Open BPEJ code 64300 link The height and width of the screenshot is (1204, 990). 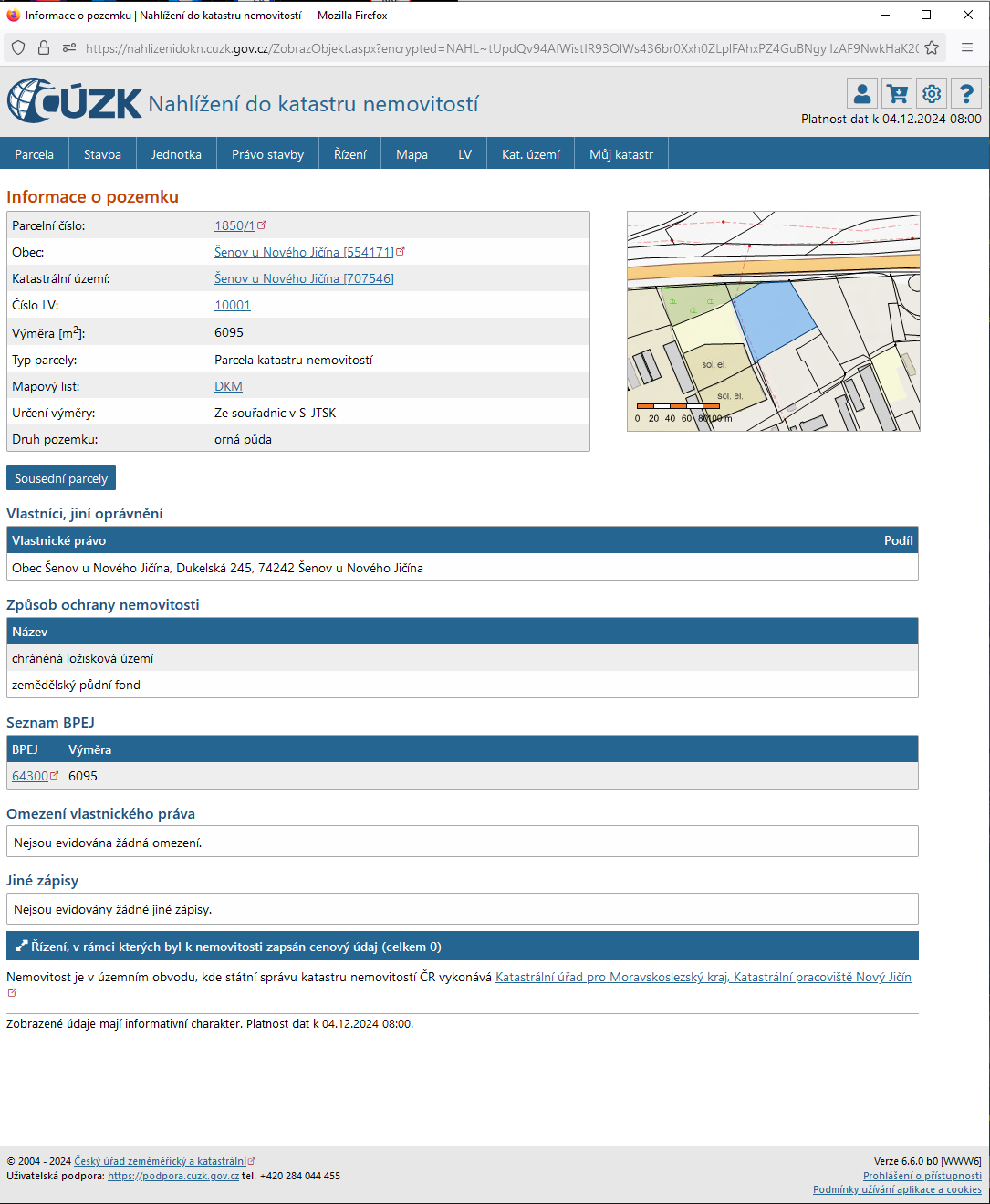(30, 776)
